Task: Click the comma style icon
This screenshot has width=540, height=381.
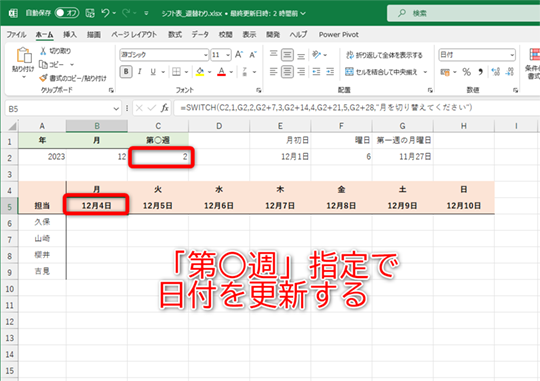Action: tap(480, 72)
